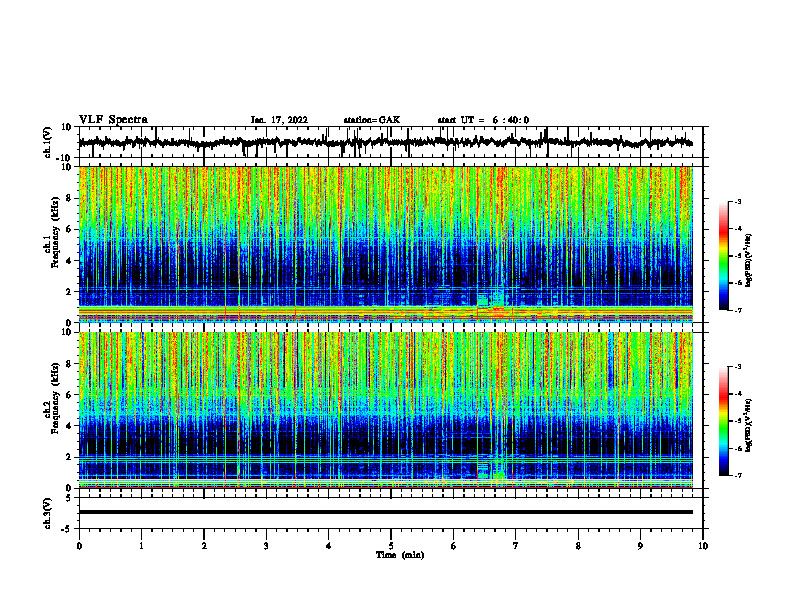This screenshot has height=612, width=792.
Task: Click time axis tick label '3'
Action: click(x=266, y=546)
